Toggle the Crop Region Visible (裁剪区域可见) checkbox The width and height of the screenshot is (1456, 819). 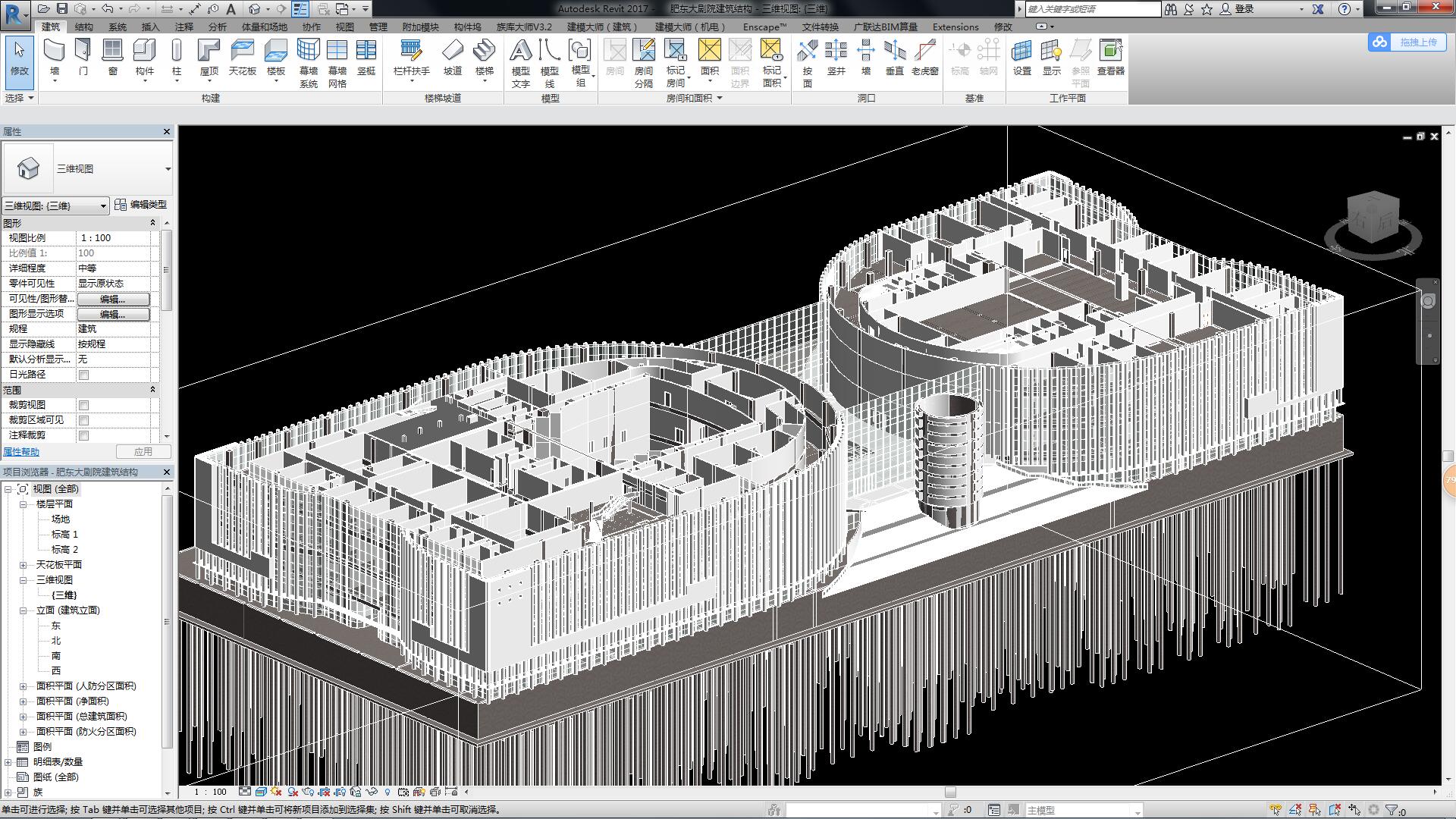click(x=84, y=420)
